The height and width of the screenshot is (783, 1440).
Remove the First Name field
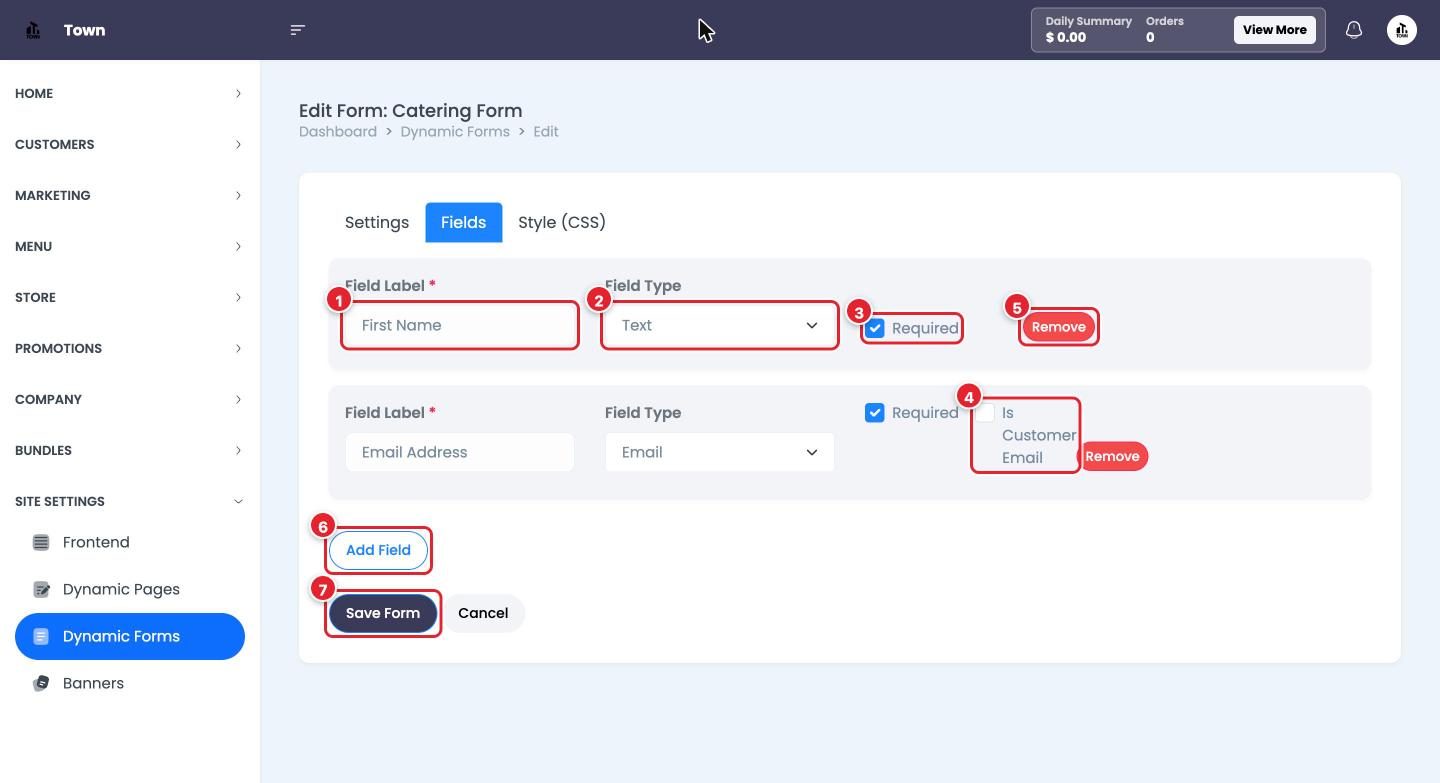click(1059, 327)
